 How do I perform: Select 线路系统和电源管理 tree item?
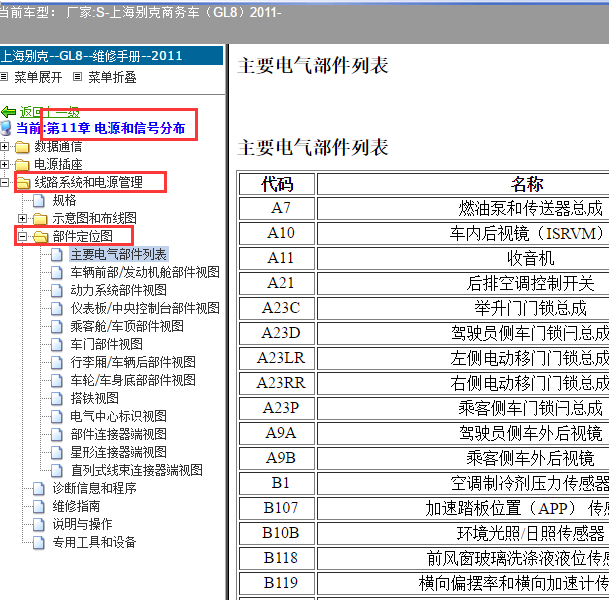(89, 182)
